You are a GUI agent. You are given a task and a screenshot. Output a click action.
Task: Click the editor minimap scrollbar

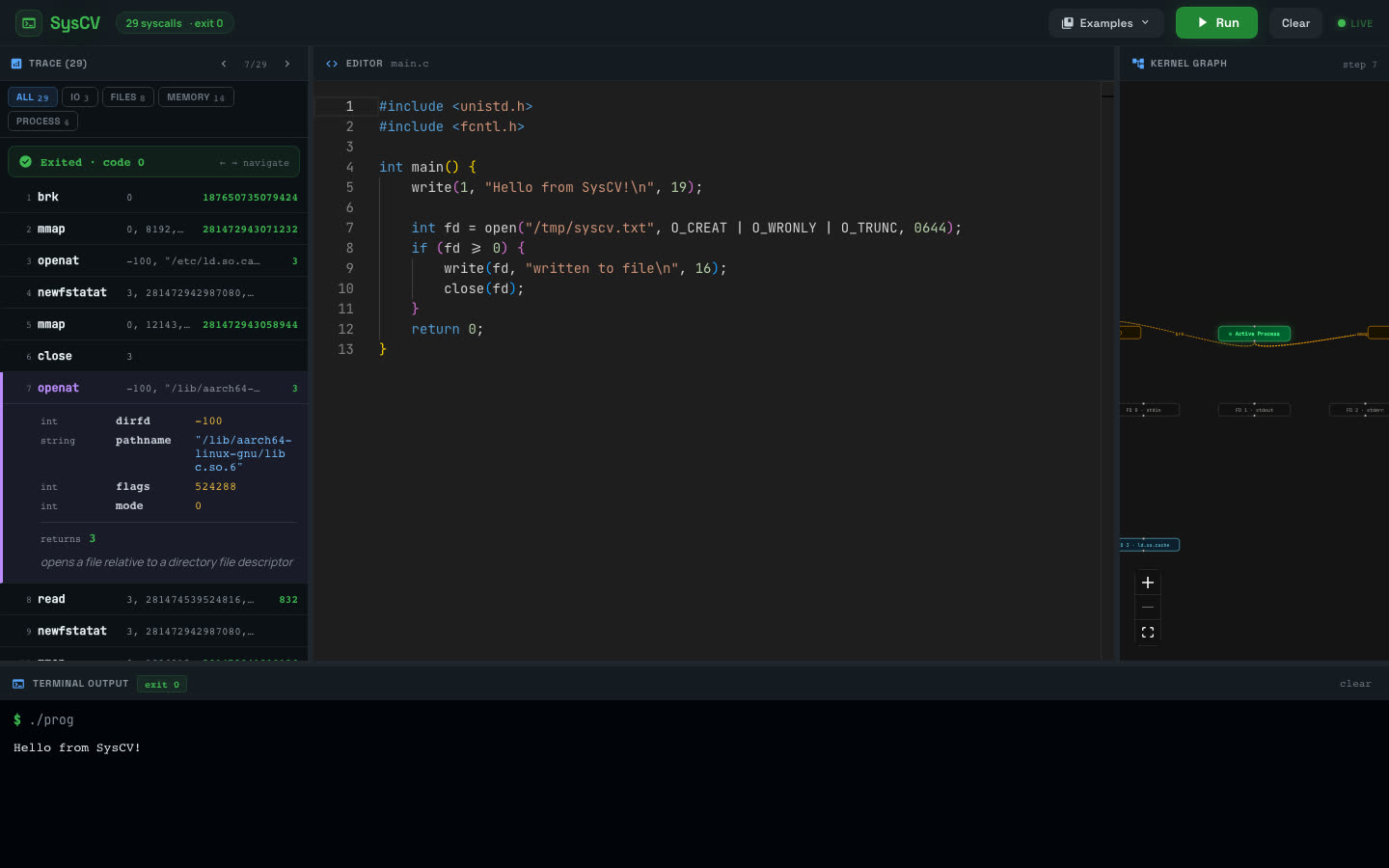[x=1107, y=371]
